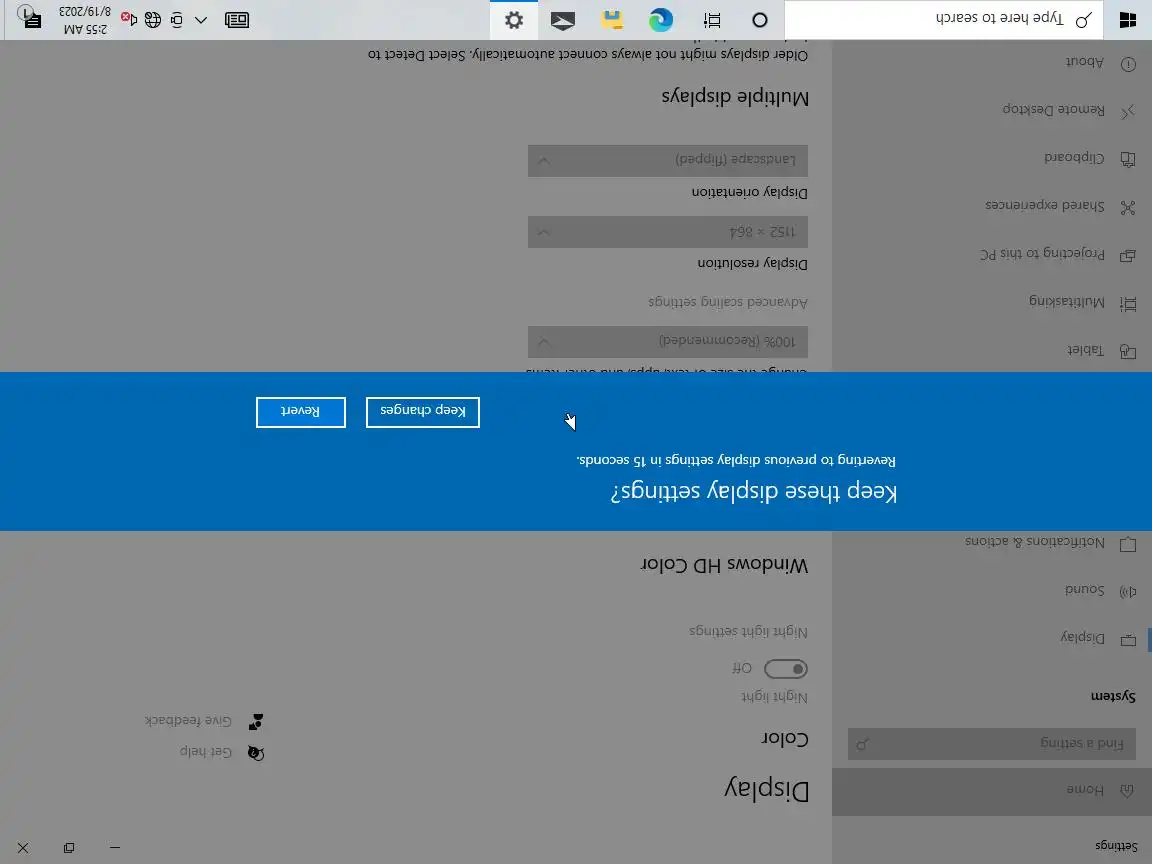1152x864 pixels.
Task: Click the Sound speaker icon in sidebar
Action: pos(1128,591)
